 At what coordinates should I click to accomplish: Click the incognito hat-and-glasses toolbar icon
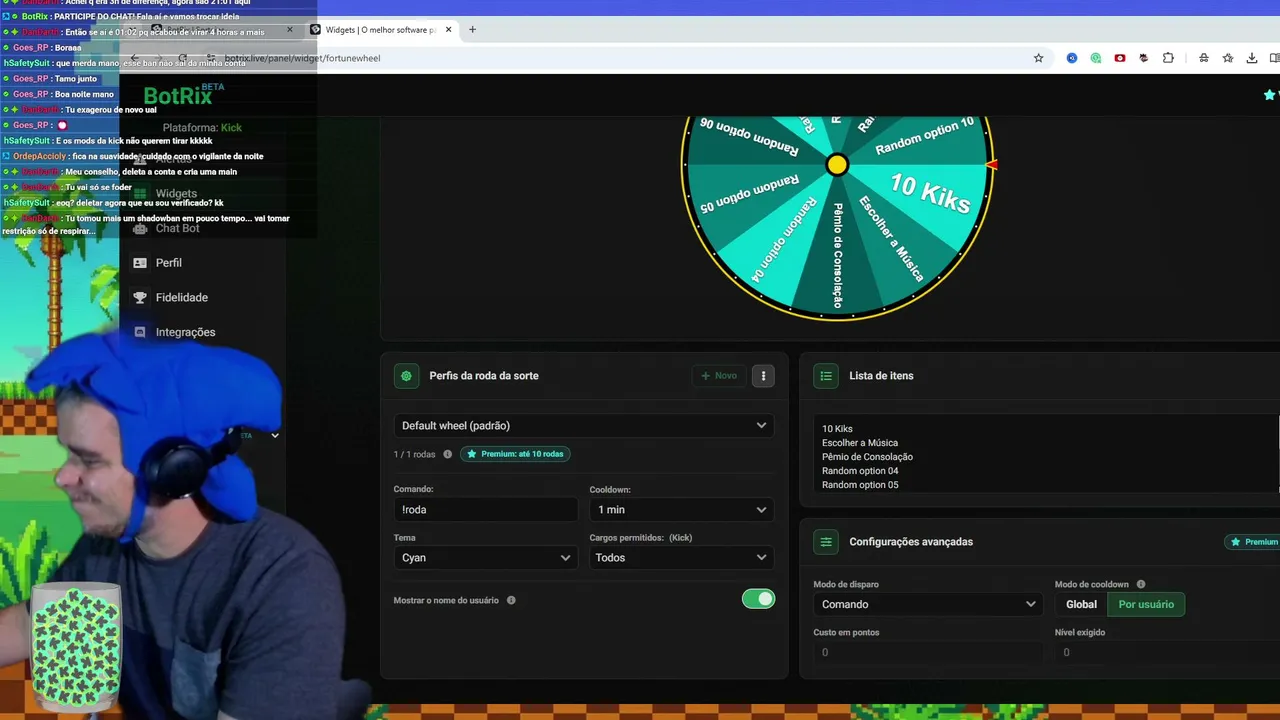[x=1204, y=58]
